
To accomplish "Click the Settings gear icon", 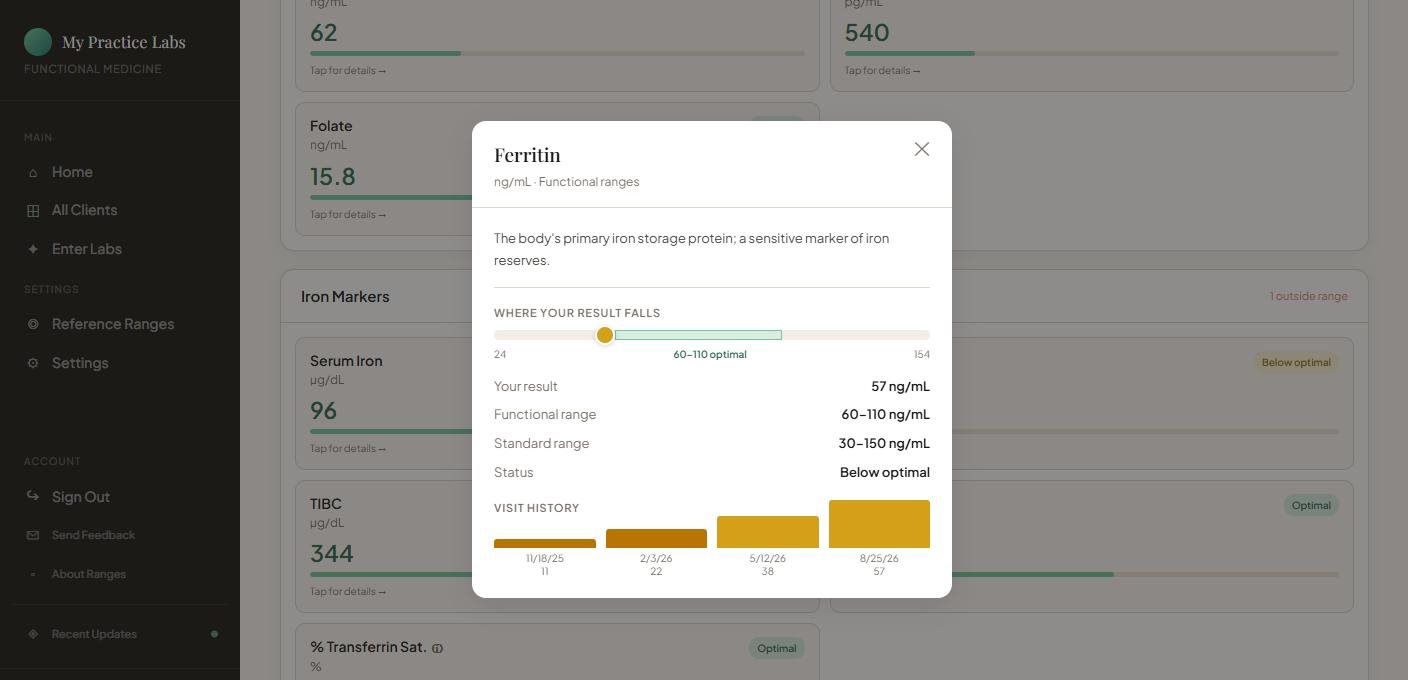I will pos(33,364).
